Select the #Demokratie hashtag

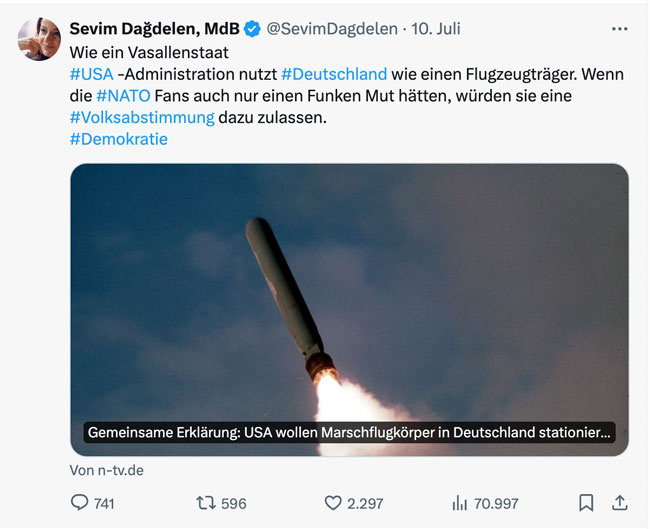point(118,139)
